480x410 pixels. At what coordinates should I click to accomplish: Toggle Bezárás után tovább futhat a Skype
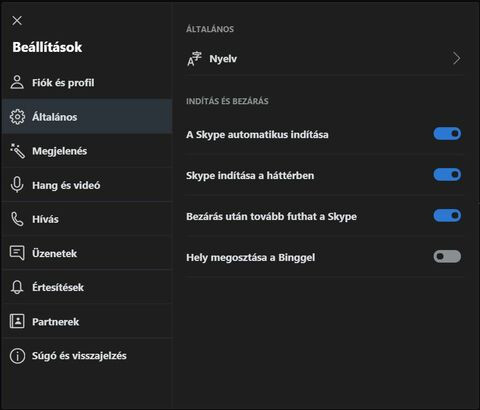(x=447, y=216)
